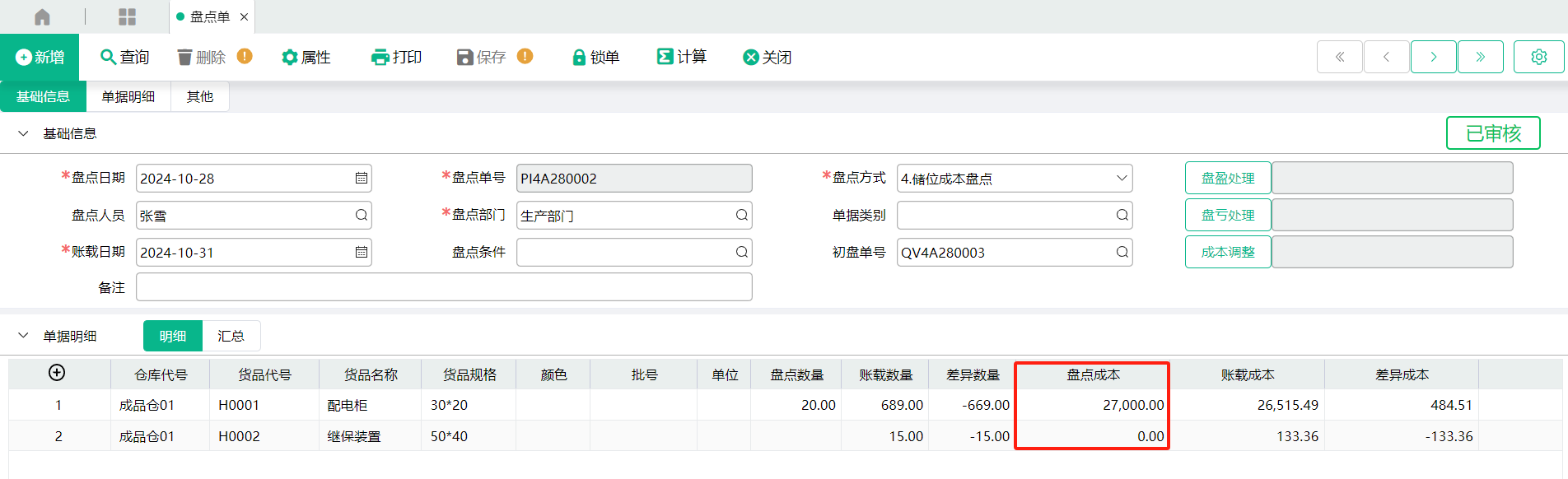
Task: Click 配电柜 product name cell
Action: (371, 405)
